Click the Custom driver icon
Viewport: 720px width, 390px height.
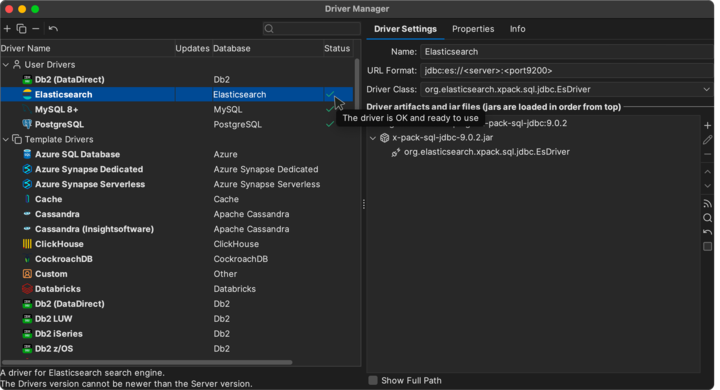(27, 274)
